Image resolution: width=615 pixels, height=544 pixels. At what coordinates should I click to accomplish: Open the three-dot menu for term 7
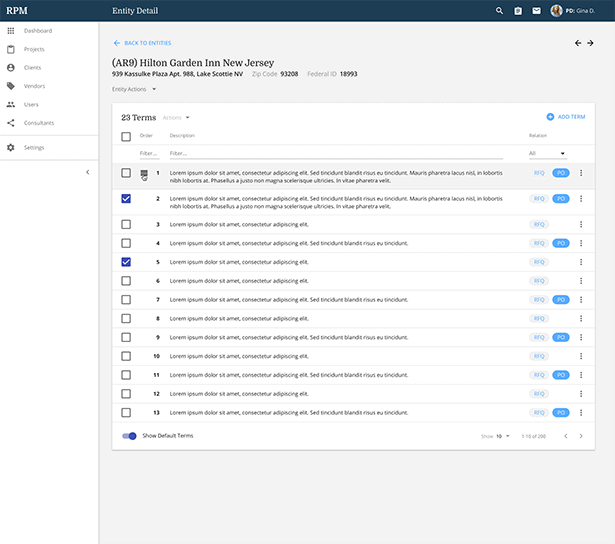click(581, 300)
